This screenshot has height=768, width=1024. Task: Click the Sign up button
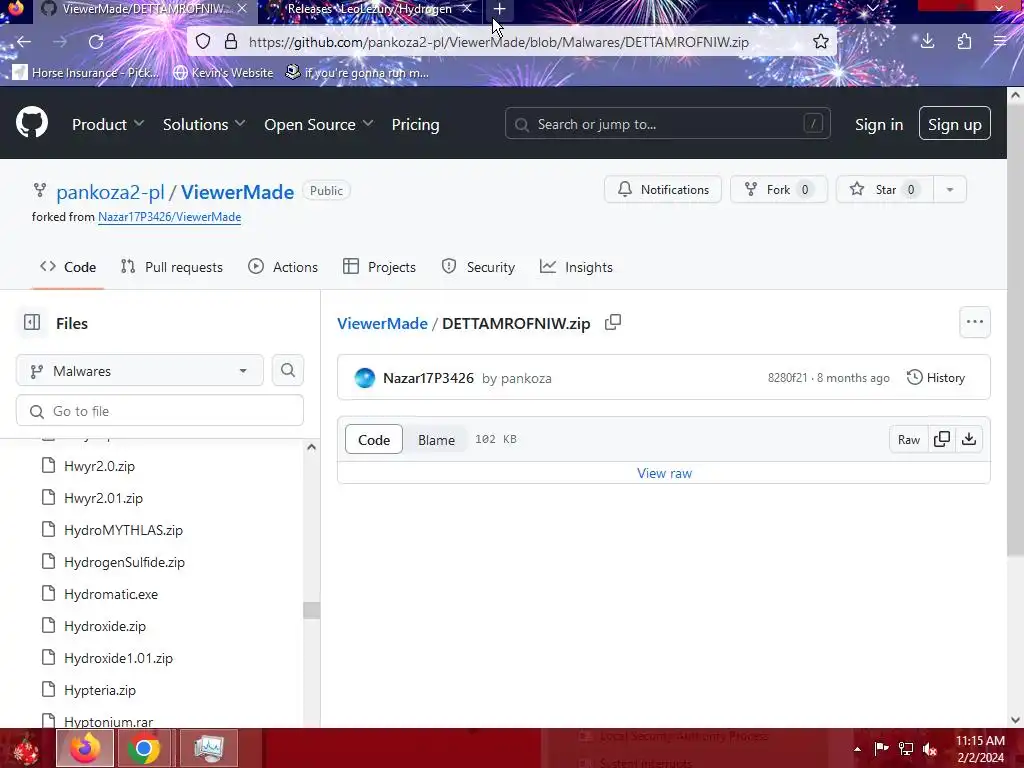(x=955, y=123)
